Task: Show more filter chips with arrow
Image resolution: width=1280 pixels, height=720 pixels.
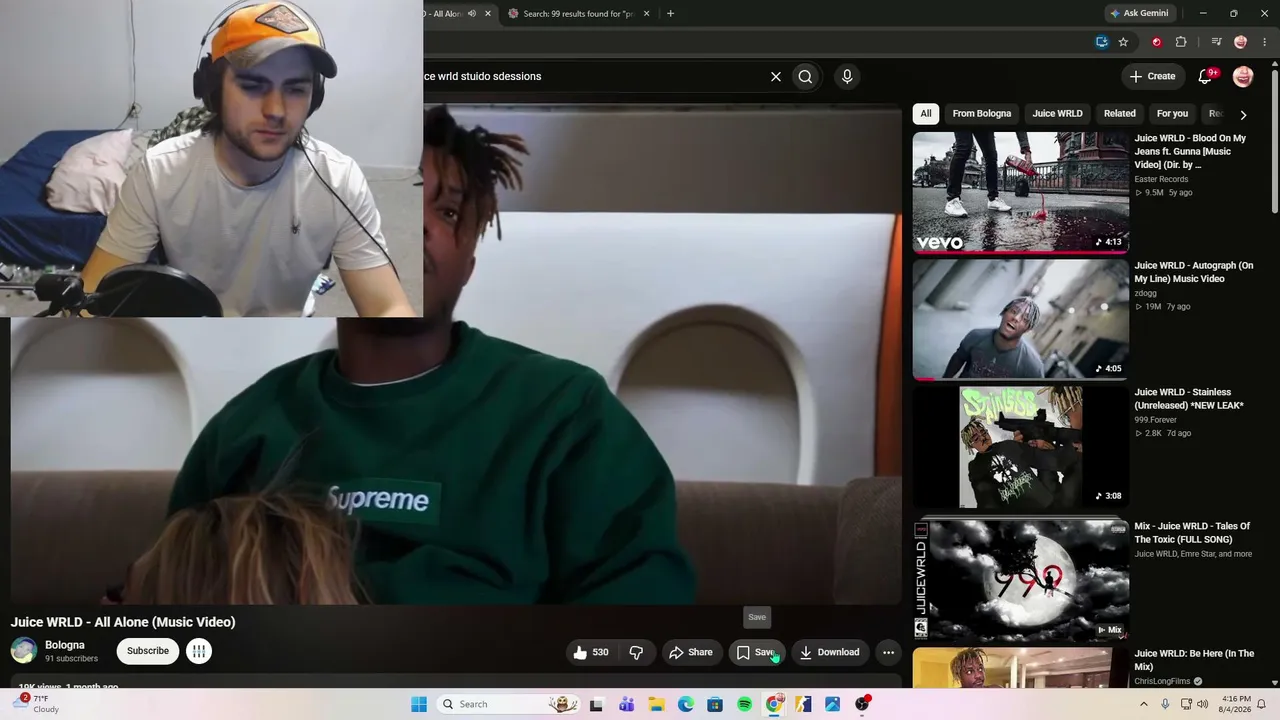Action: 1243,114
